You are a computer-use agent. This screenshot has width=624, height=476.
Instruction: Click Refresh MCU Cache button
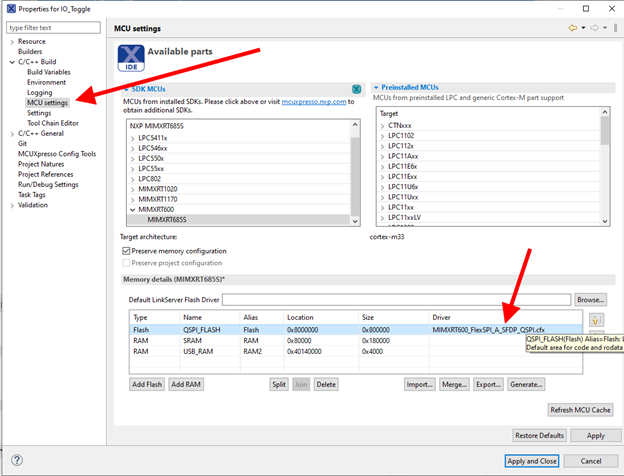click(580, 410)
